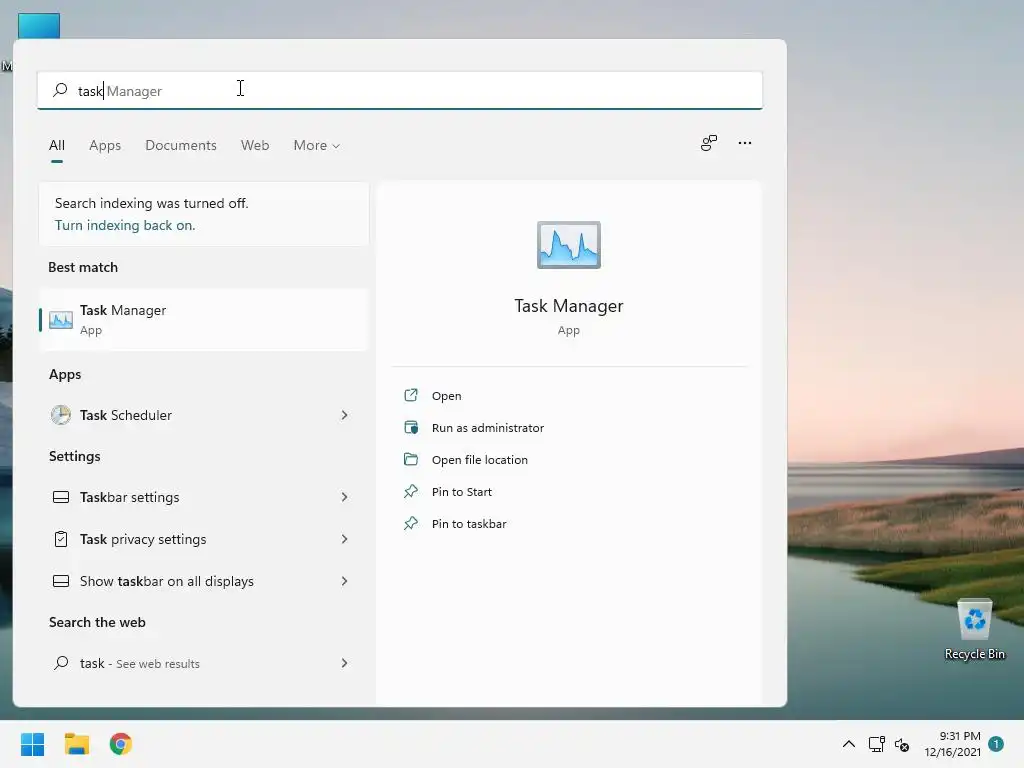Click the Task Scheduler clock icon
This screenshot has height=768, width=1024.
(61, 415)
